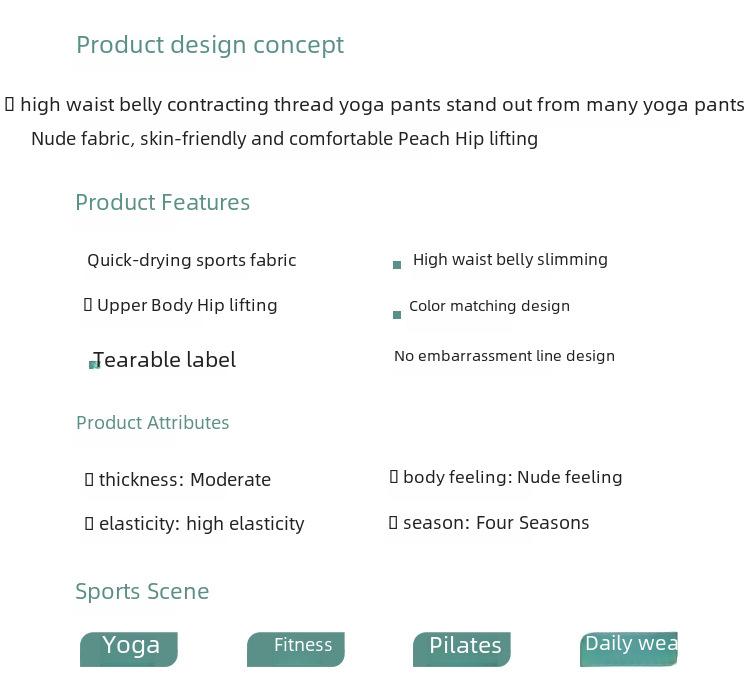Open the Daily wear scene tag
The width and height of the screenshot is (750, 690).
[629, 649]
